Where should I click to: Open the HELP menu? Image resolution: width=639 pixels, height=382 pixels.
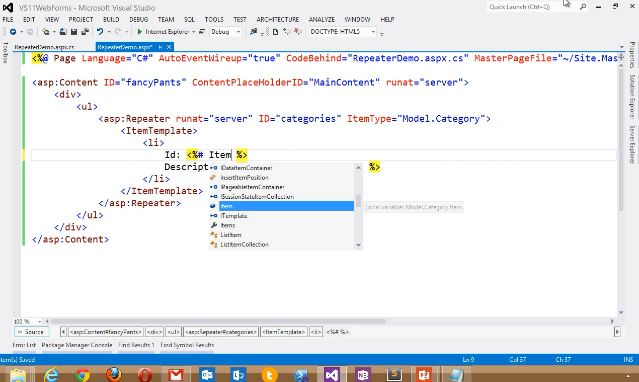pyautogui.click(x=387, y=19)
